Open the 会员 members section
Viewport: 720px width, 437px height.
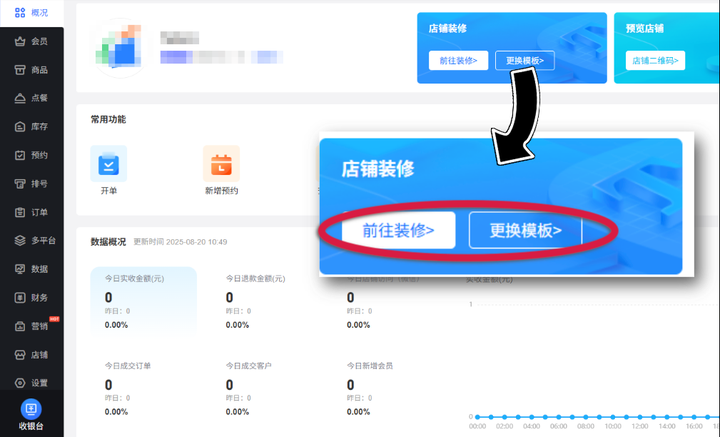click(31, 41)
